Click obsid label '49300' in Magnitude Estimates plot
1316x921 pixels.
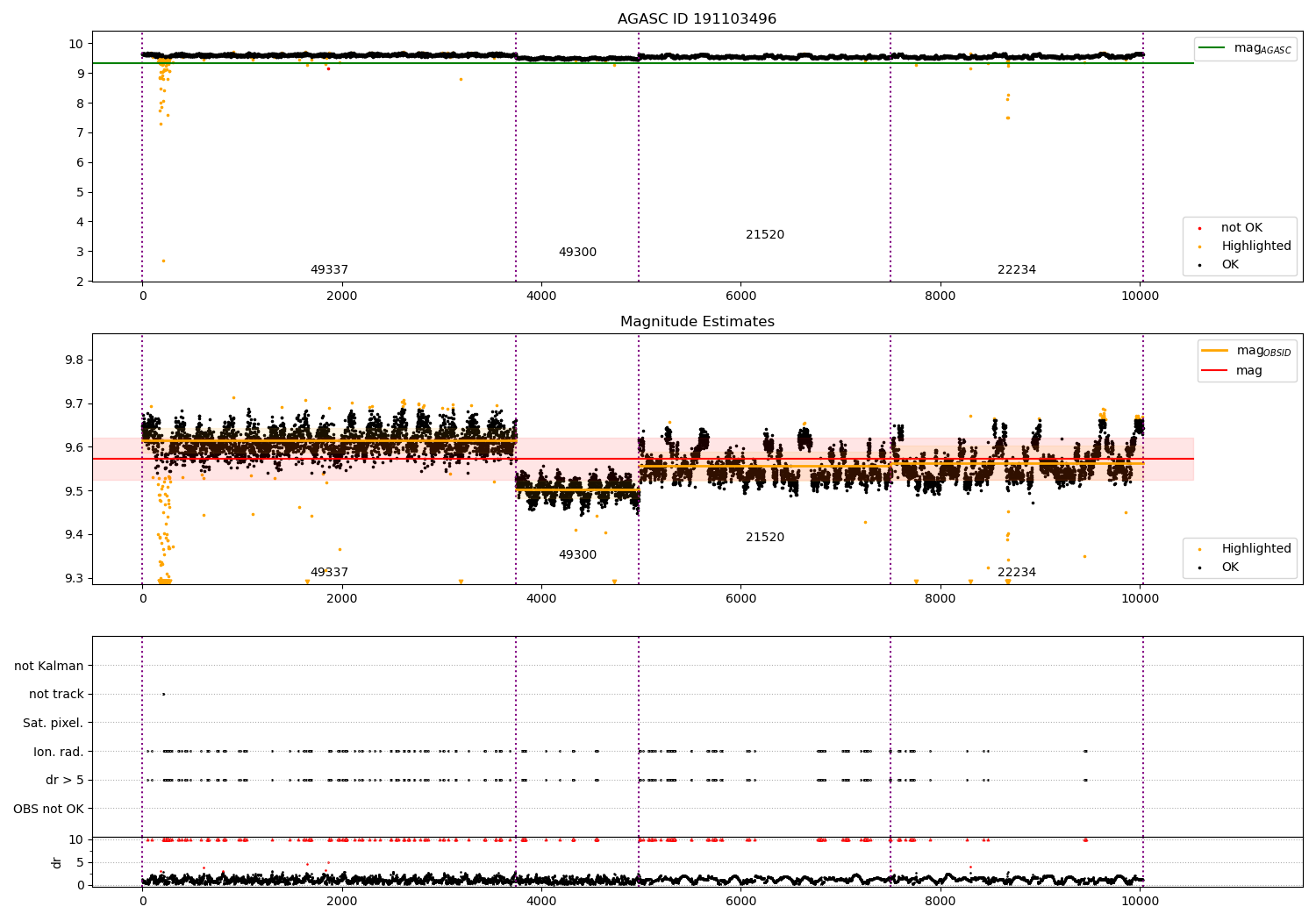coord(577,555)
